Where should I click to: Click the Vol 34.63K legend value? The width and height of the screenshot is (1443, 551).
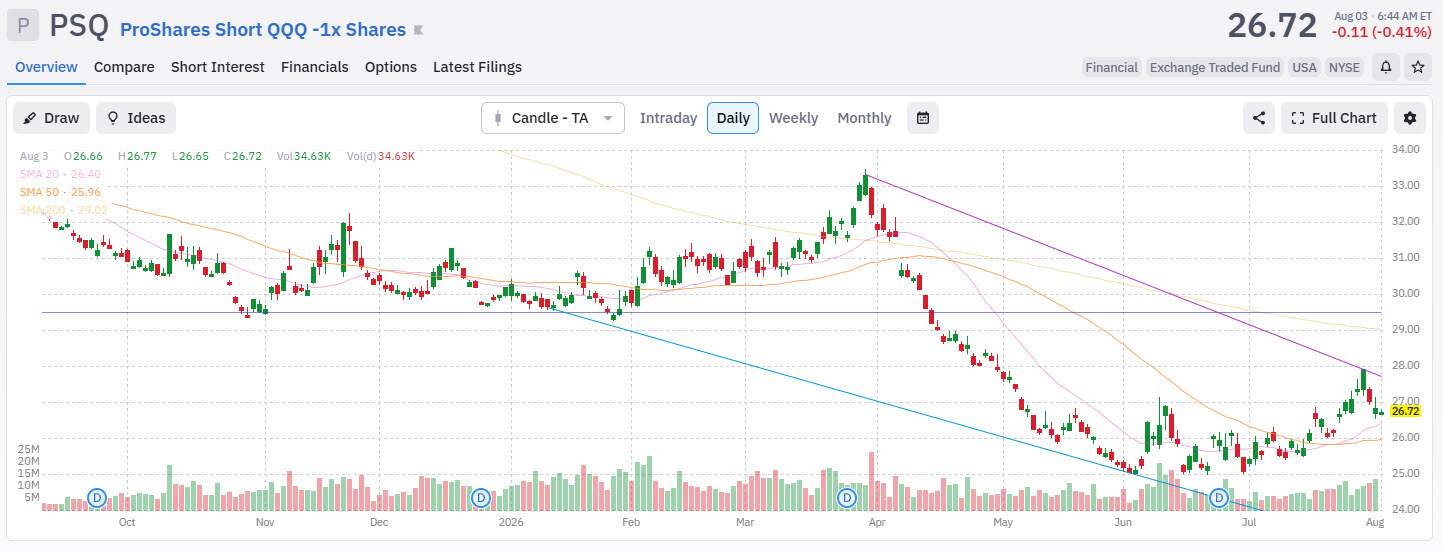pyautogui.click(x=304, y=156)
